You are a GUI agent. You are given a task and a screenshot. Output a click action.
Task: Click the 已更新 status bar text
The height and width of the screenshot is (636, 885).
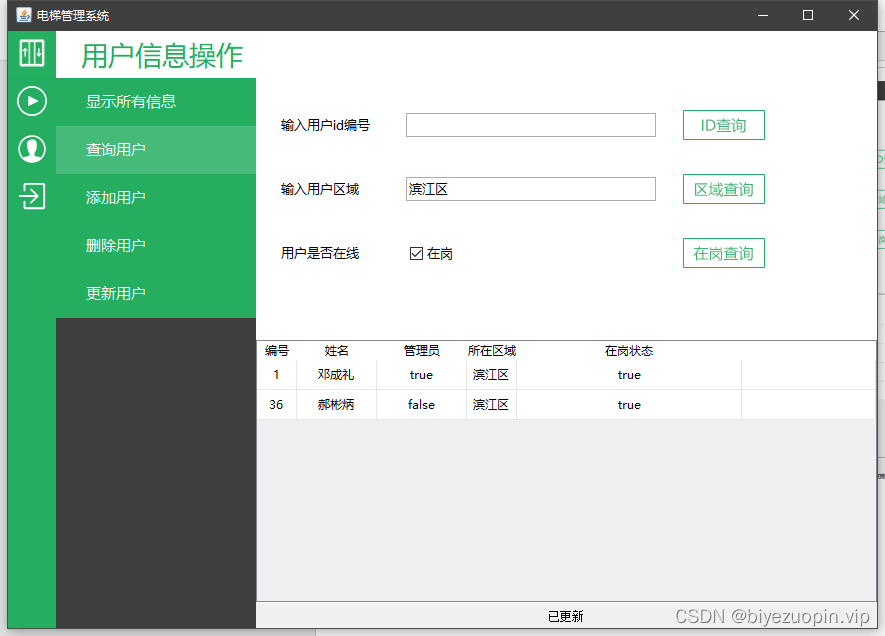567,616
